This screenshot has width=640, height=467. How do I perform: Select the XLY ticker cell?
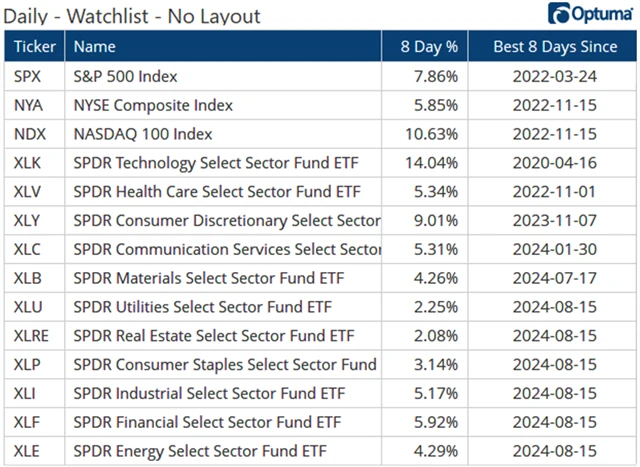click(29, 221)
